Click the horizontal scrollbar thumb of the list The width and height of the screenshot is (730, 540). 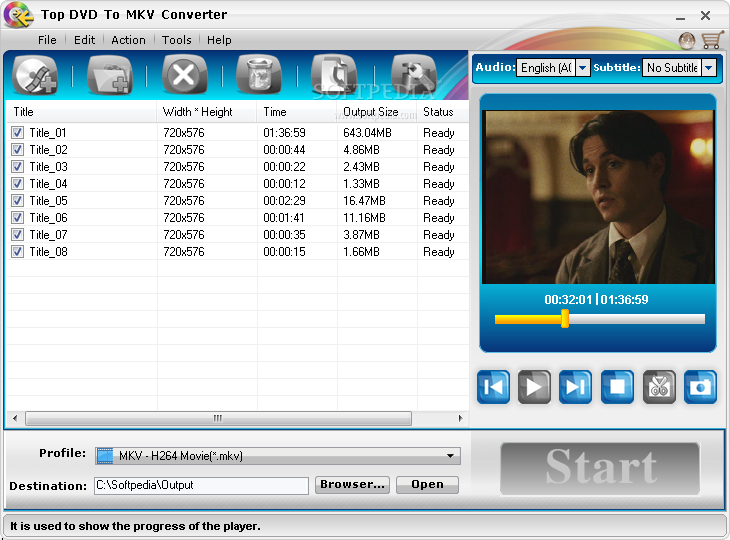click(218, 418)
